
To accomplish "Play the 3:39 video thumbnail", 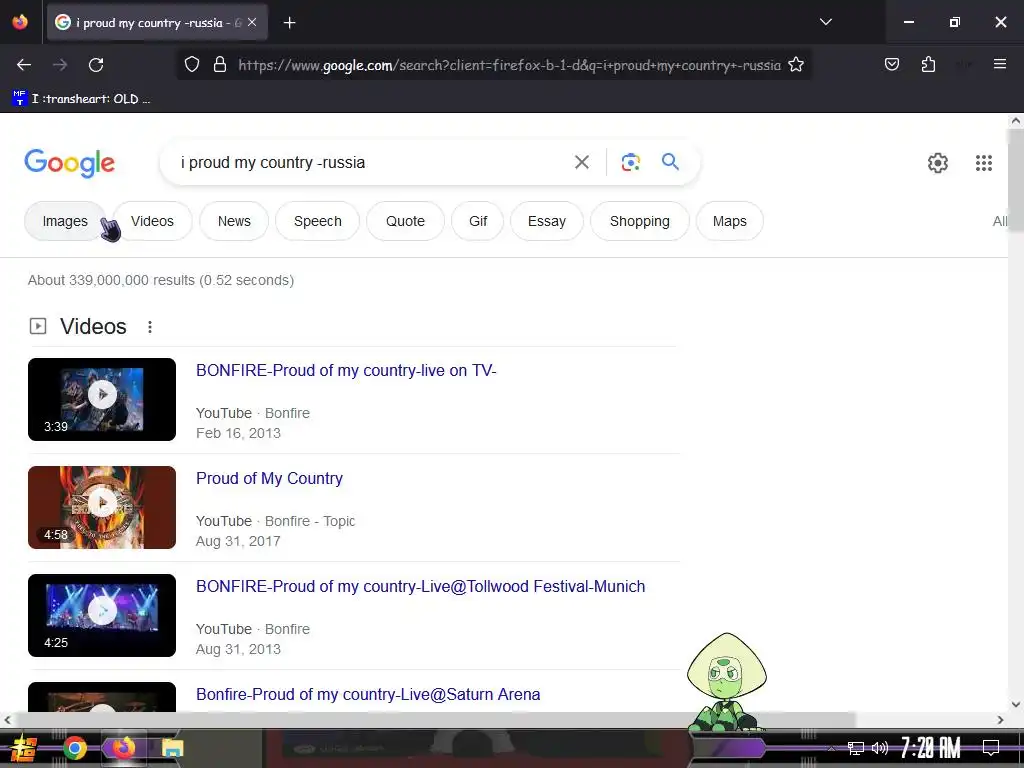I will click(x=102, y=399).
